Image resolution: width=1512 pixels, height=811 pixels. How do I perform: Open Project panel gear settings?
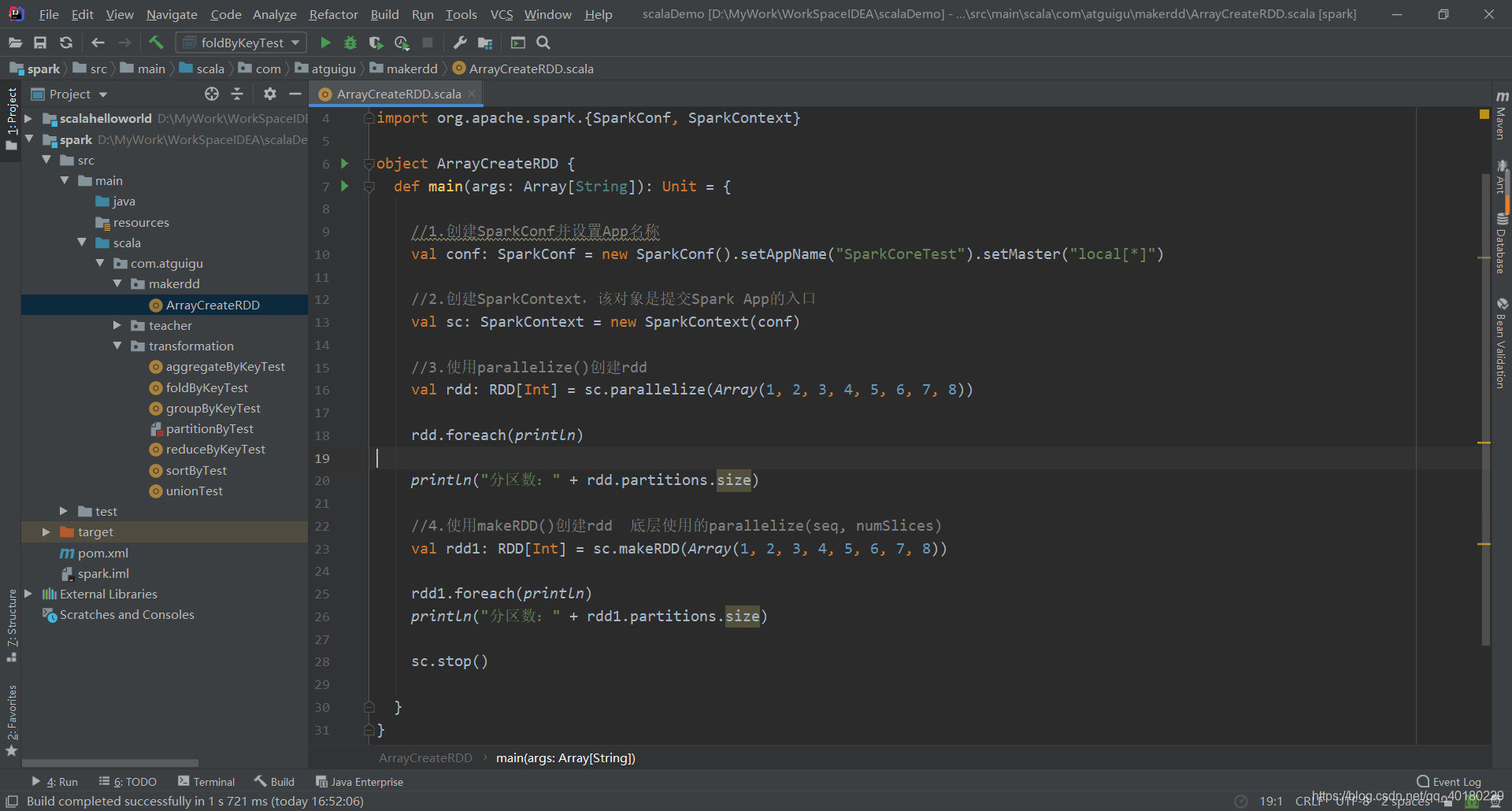point(270,94)
